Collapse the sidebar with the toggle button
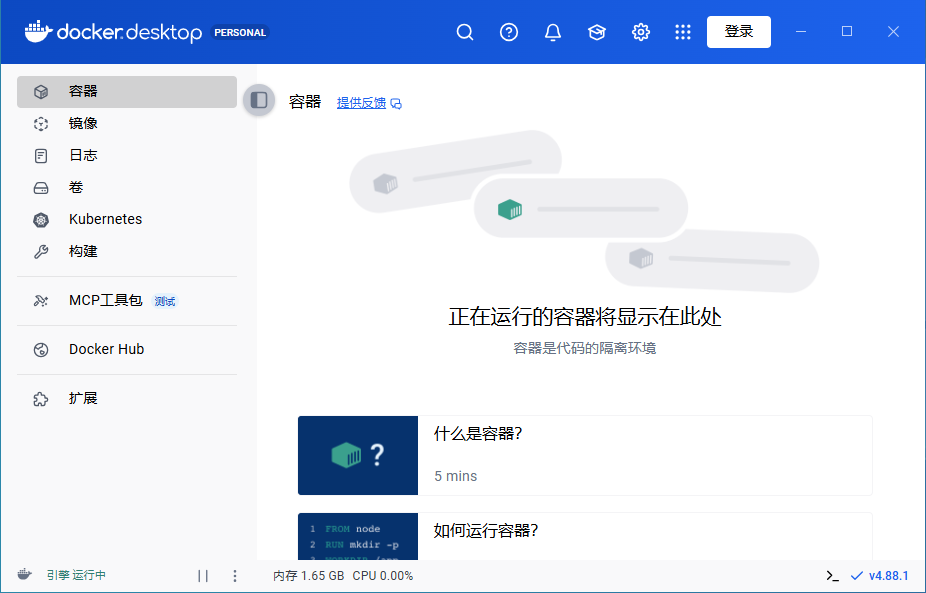 (259, 100)
